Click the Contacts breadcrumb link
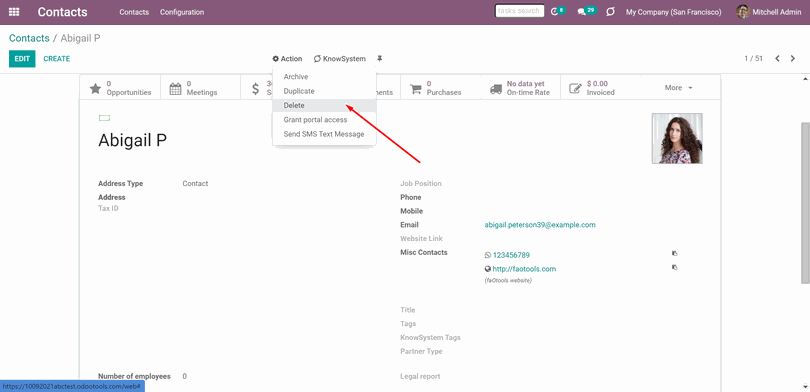 pos(29,38)
